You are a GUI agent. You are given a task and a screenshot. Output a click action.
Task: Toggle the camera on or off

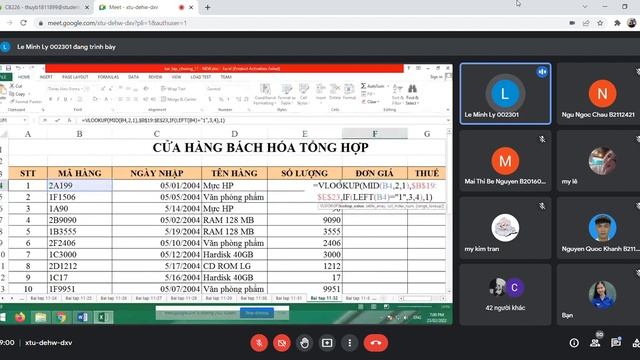[x=282, y=343]
